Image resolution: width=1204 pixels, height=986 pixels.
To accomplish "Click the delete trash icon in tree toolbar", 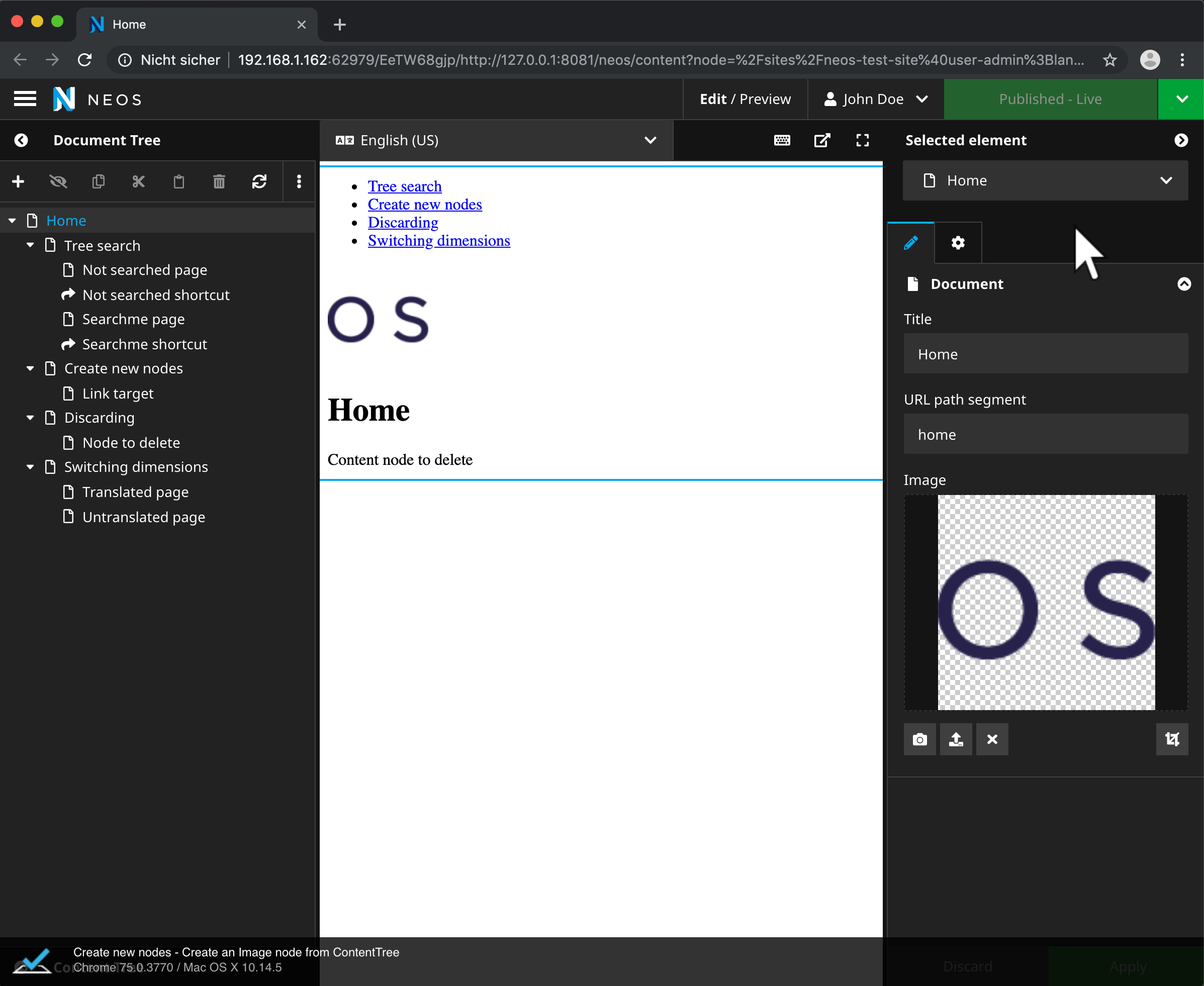I will click(219, 182).
